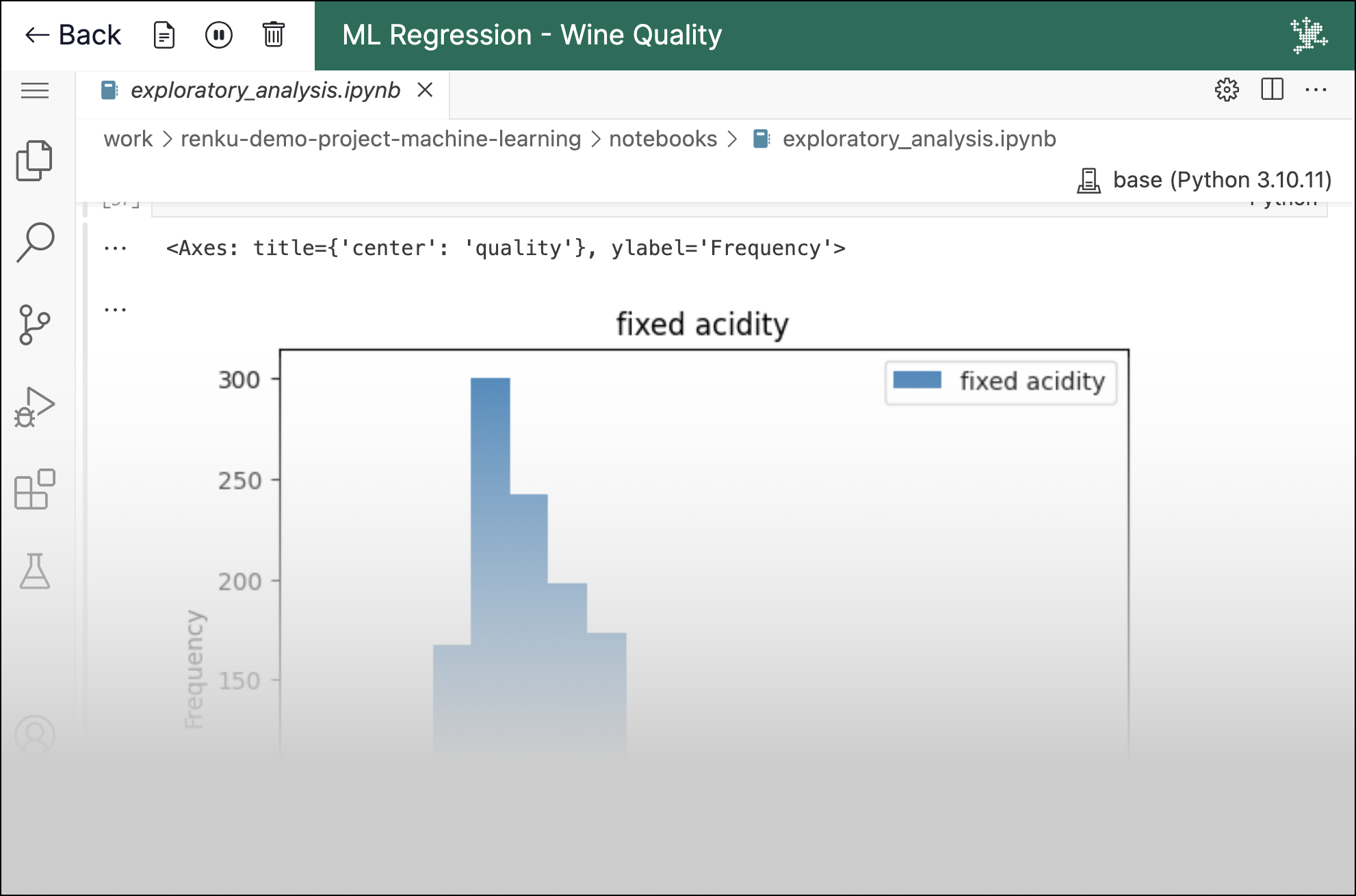Open the Accounts menu icon
The height and width of the screenshot is (896, 1356).
click(x=35, y=735)
